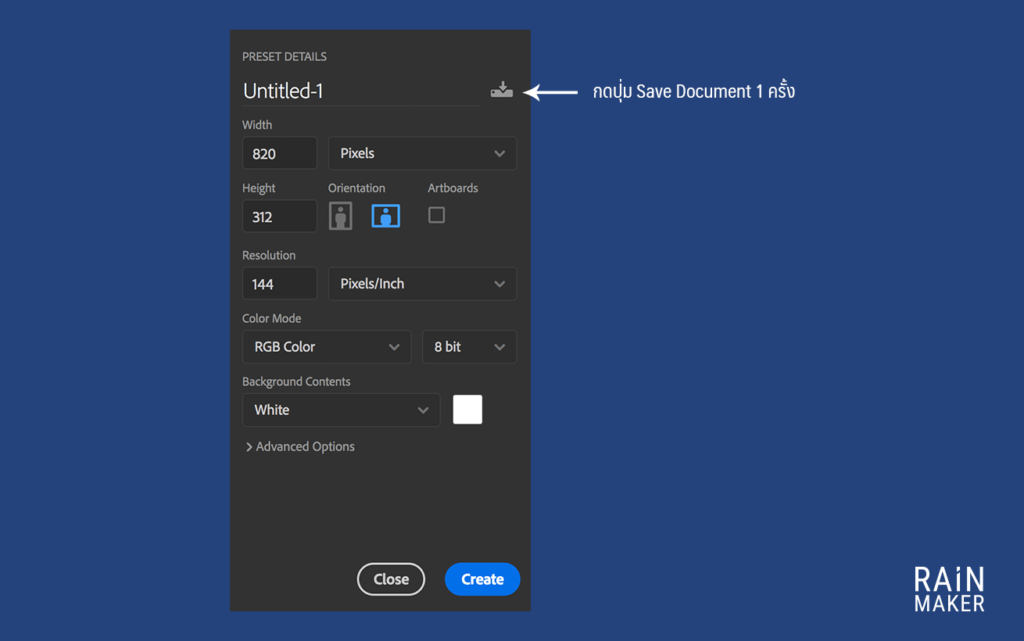
Task: Enable the Artboards checkbox
Action: (437, 215)
